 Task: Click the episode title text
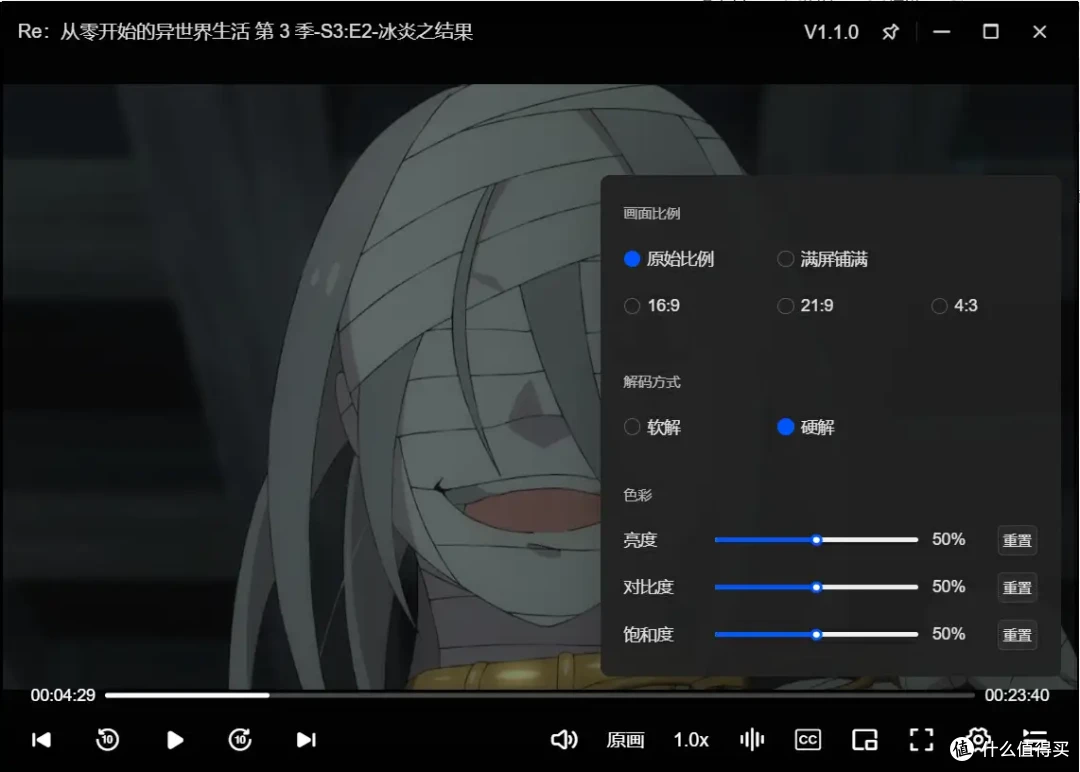pyautogui.click(x=245, y=32)
